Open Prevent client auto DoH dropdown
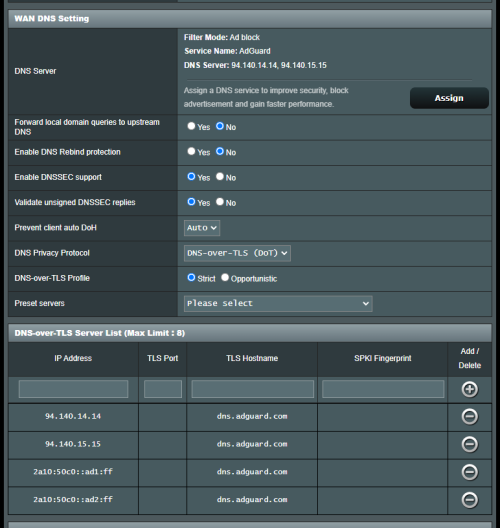The image size is (500, 528). coord(202,228)
